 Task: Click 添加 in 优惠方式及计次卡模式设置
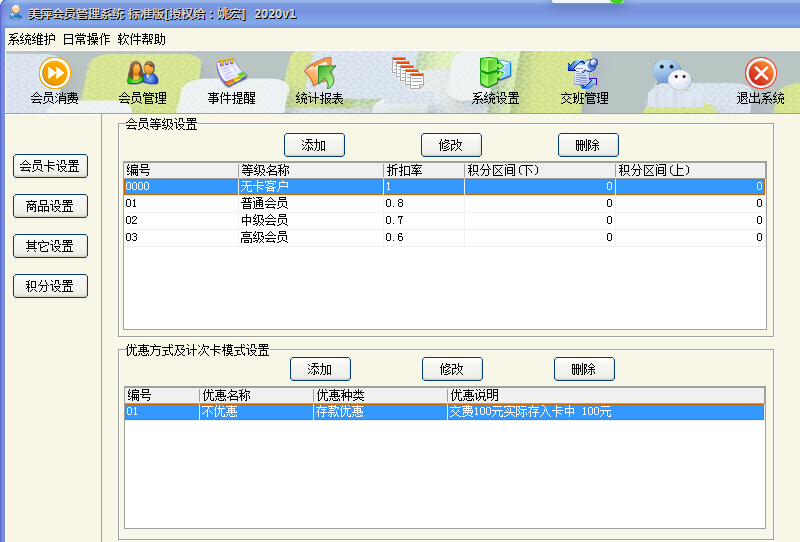point(320,369)
